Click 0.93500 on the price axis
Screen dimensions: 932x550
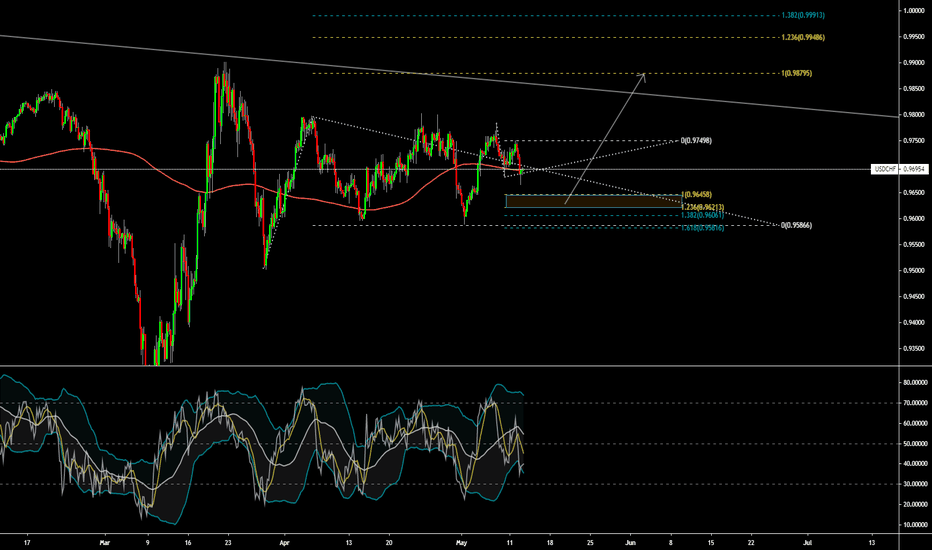point(913,349)
